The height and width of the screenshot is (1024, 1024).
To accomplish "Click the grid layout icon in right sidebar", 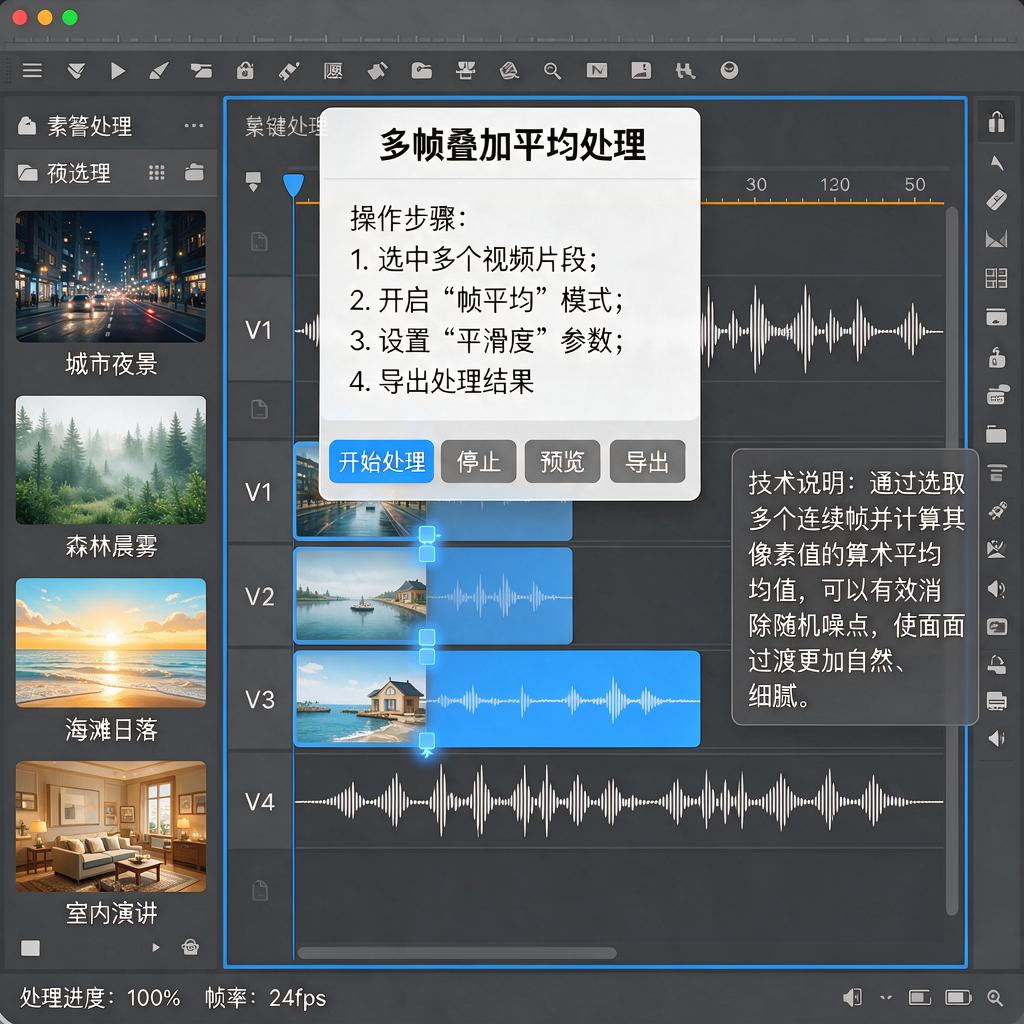I will coord(996,278).
